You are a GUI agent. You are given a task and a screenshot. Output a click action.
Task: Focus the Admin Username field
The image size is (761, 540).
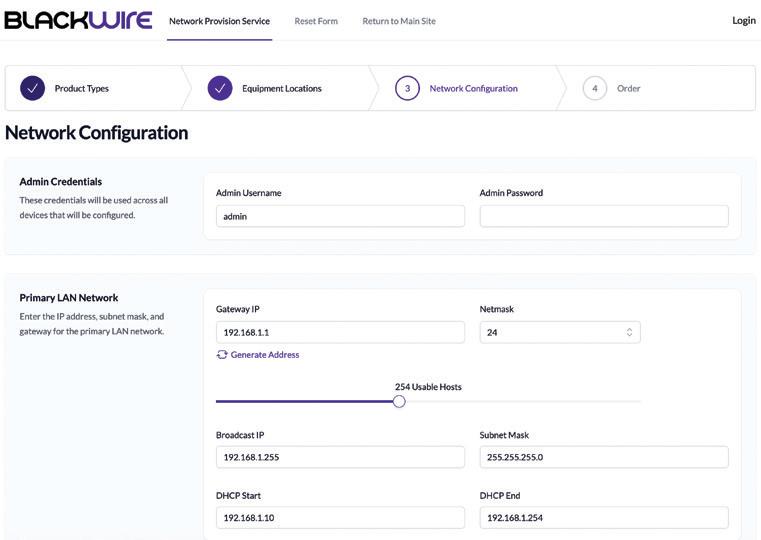pyautogui.click(x=340, y=216)
